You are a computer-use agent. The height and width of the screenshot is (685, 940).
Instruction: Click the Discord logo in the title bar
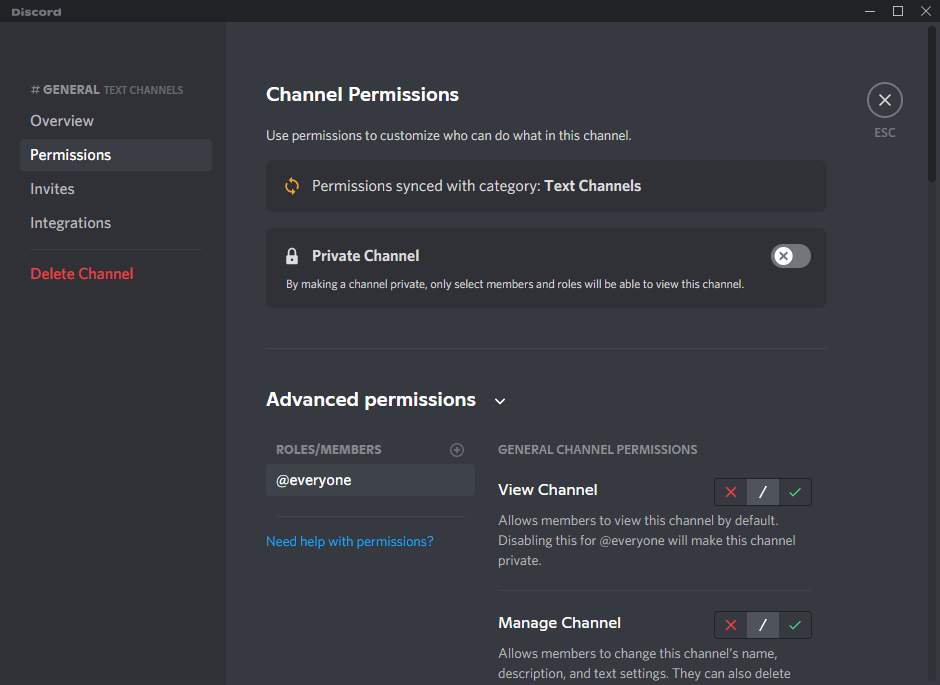[x=36, y=11]
